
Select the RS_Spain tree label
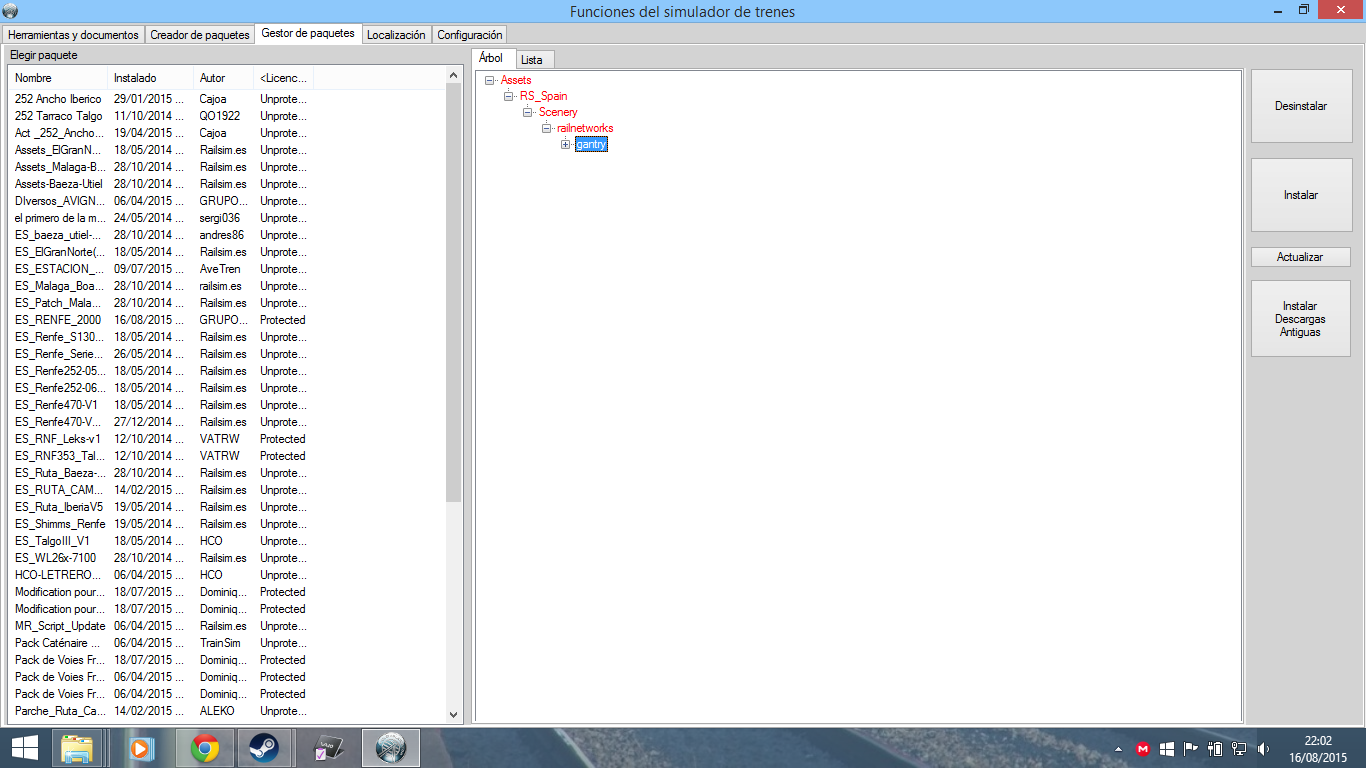543,96
